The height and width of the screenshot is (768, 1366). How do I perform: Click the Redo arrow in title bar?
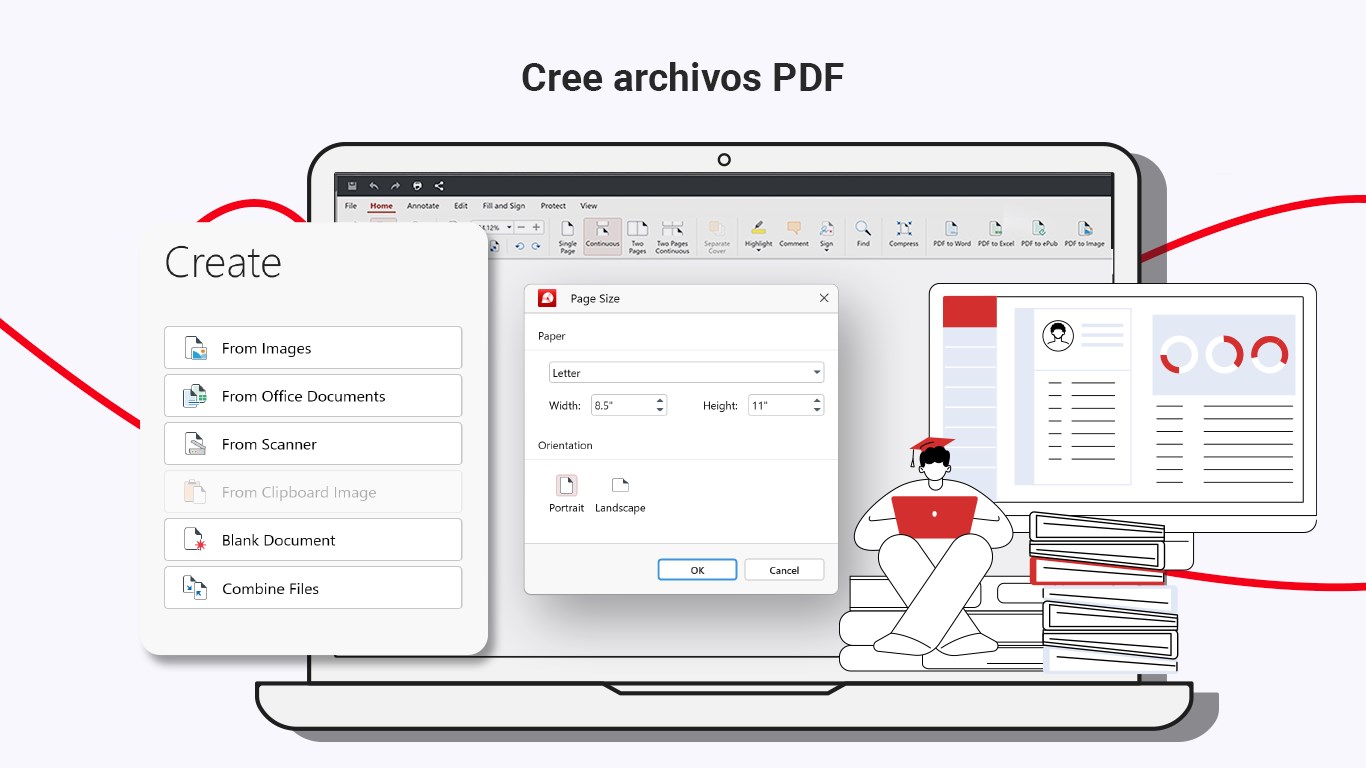coord(395,186)
